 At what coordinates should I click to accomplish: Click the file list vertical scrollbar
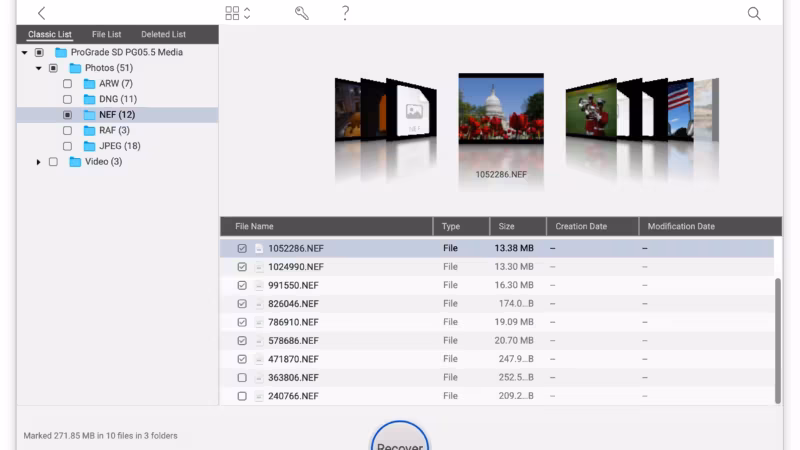coord(778,341)
